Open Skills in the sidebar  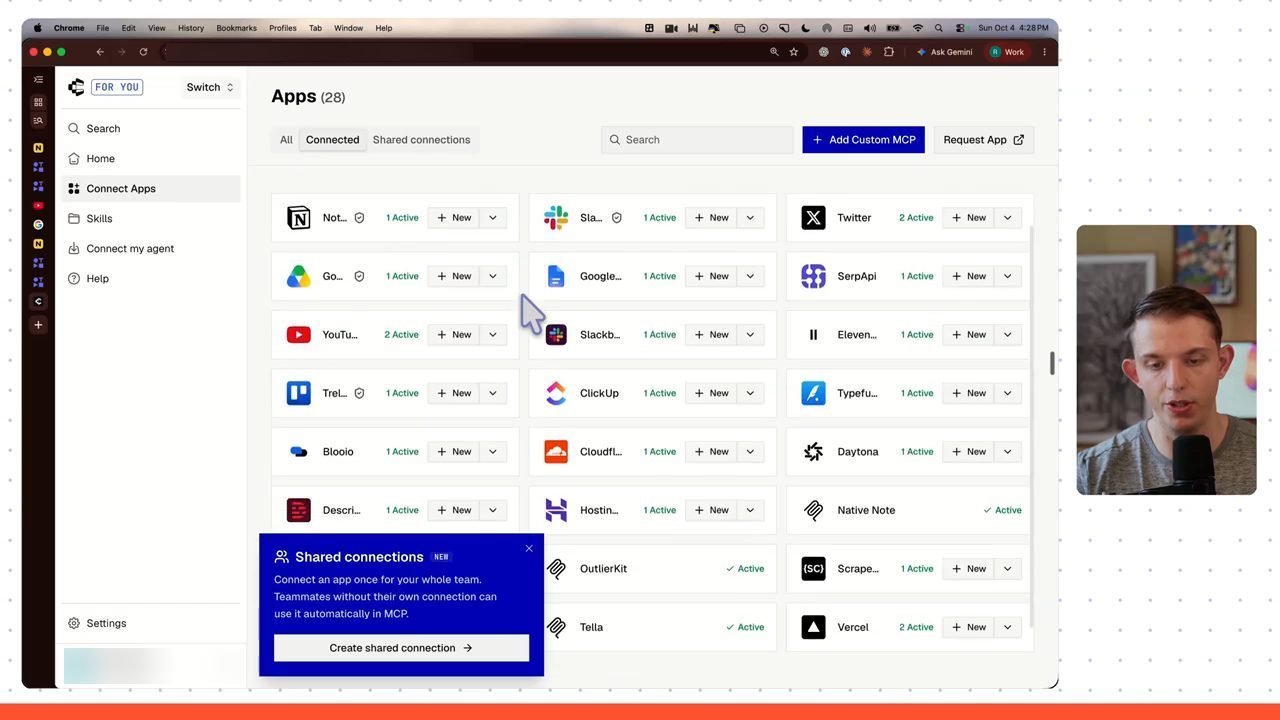pos(151,219)
